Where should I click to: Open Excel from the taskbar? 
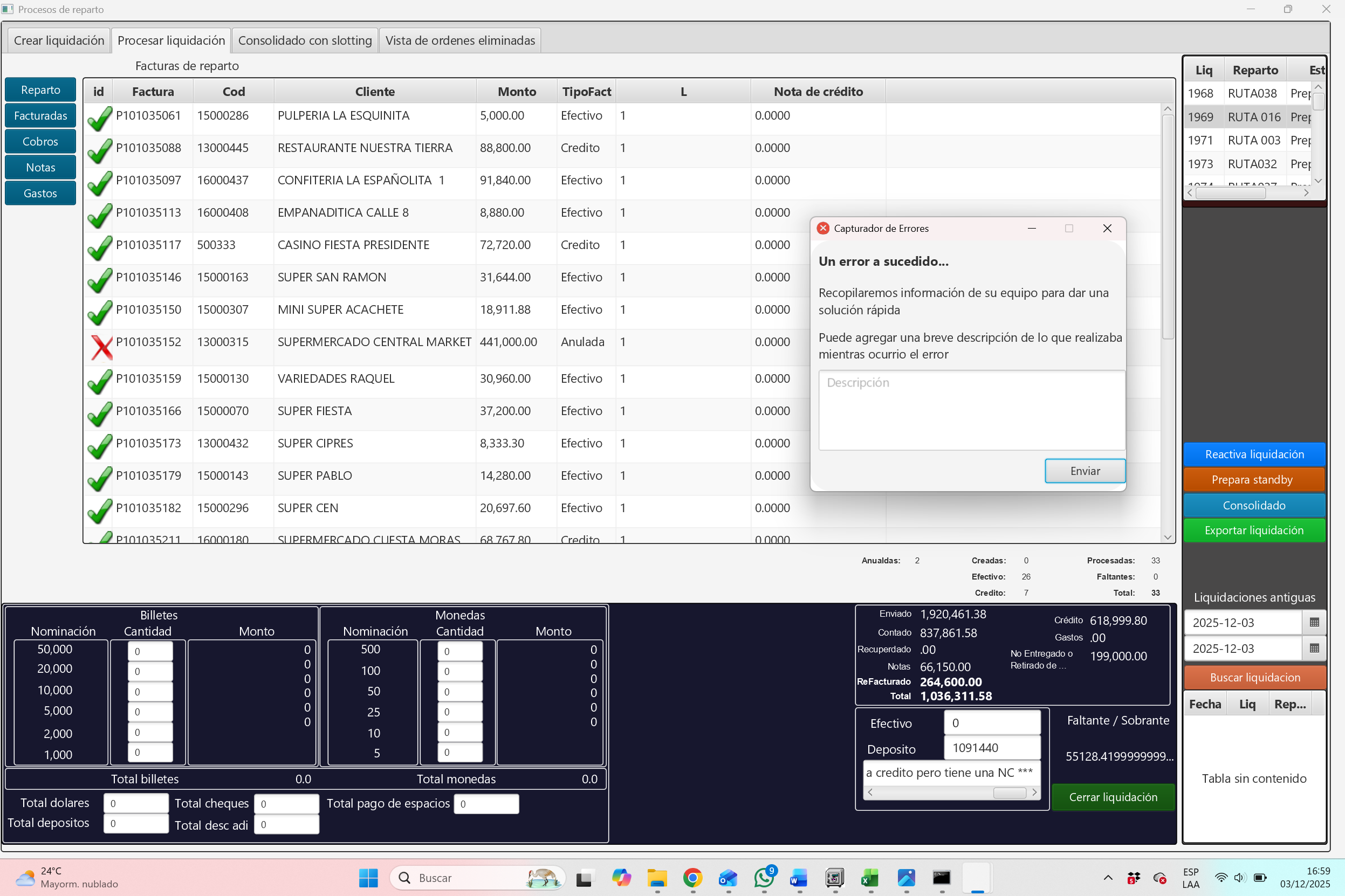pyautogui.click(x=870, y=878)
